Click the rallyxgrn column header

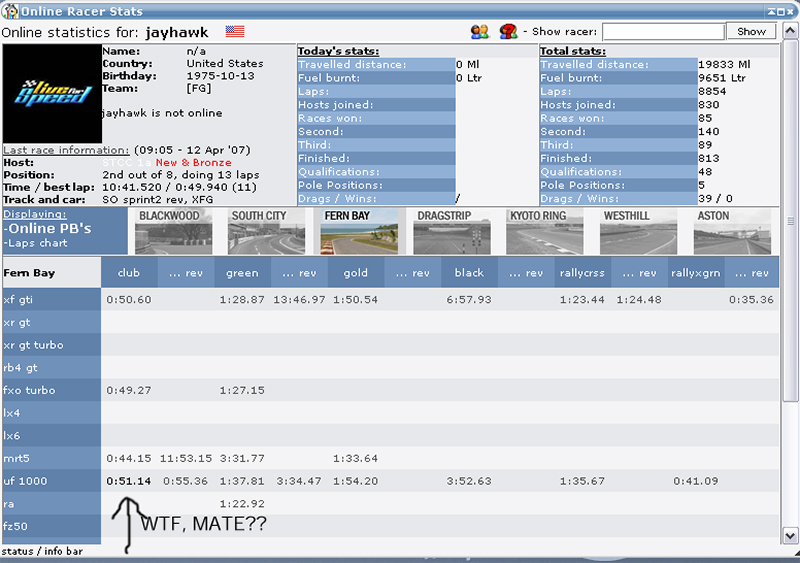pos(695,273)
